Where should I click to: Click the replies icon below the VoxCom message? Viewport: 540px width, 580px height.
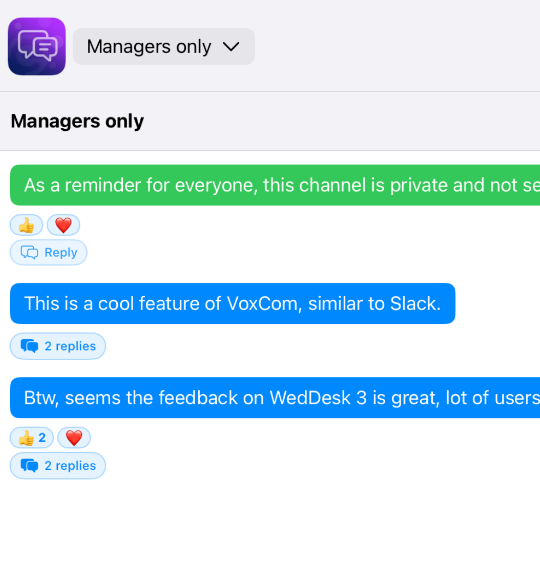click(29, 346)
